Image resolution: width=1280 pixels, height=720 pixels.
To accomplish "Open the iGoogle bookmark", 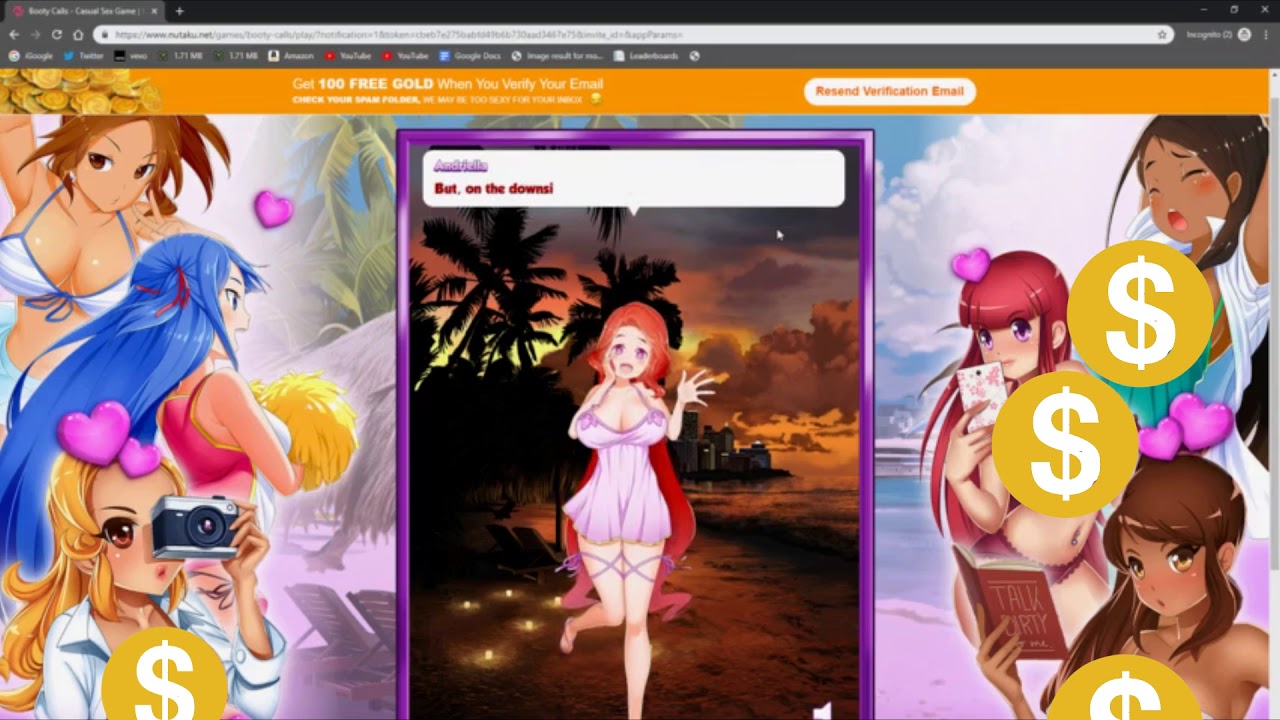I will [31, 56].
